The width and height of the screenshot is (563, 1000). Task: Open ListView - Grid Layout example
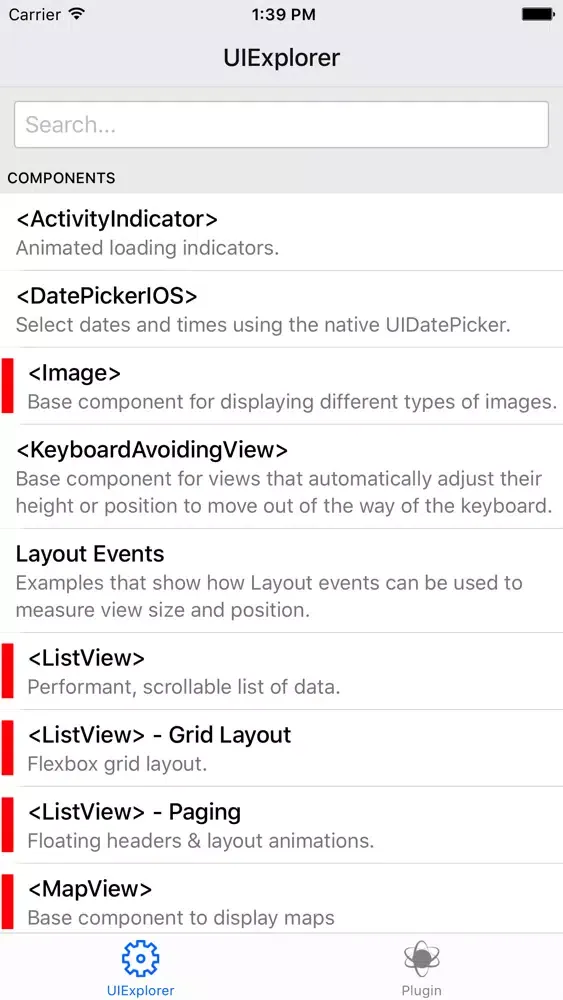281,747
